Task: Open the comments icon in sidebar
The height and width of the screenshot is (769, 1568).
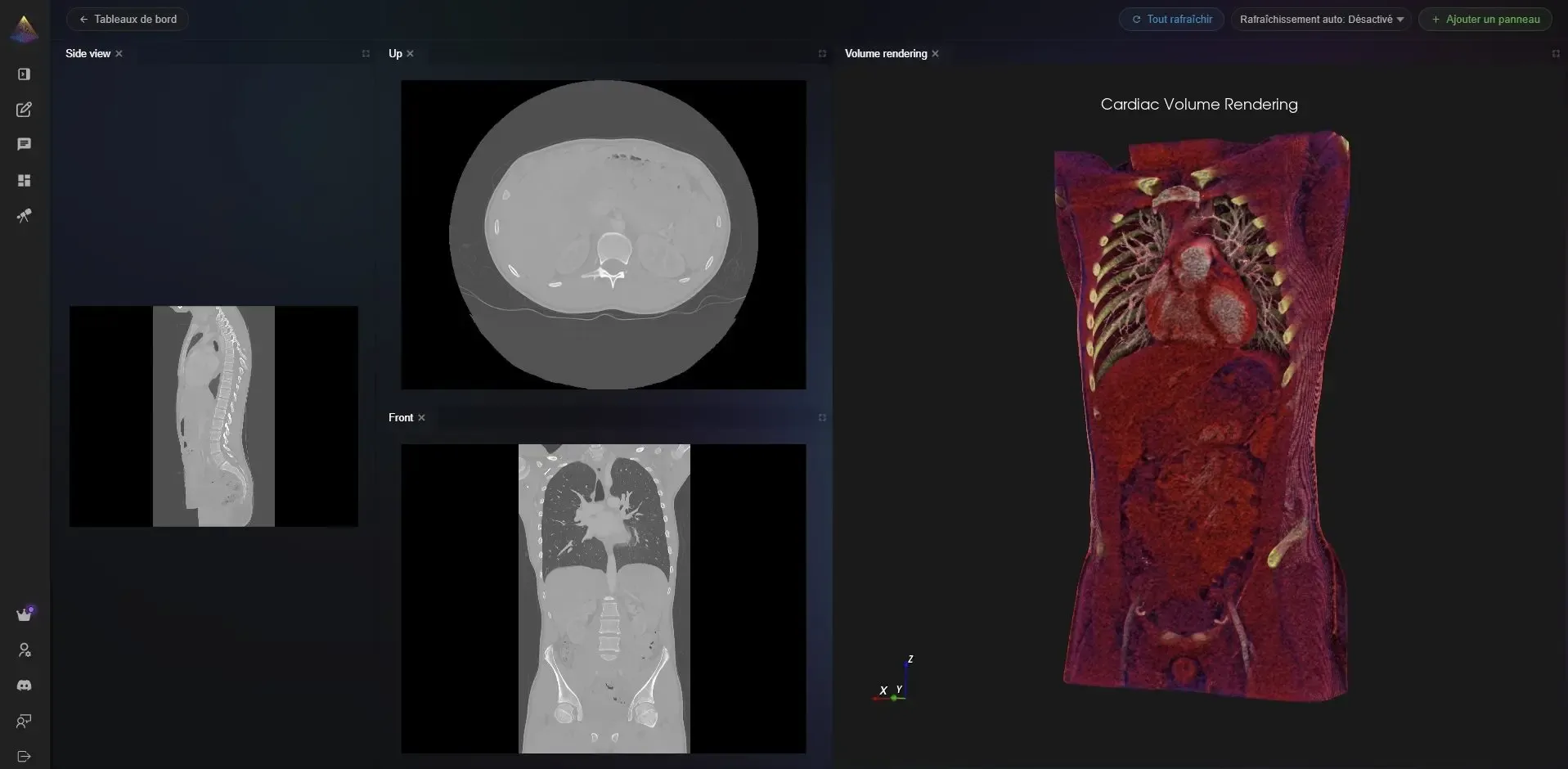Action: [24, 144]
